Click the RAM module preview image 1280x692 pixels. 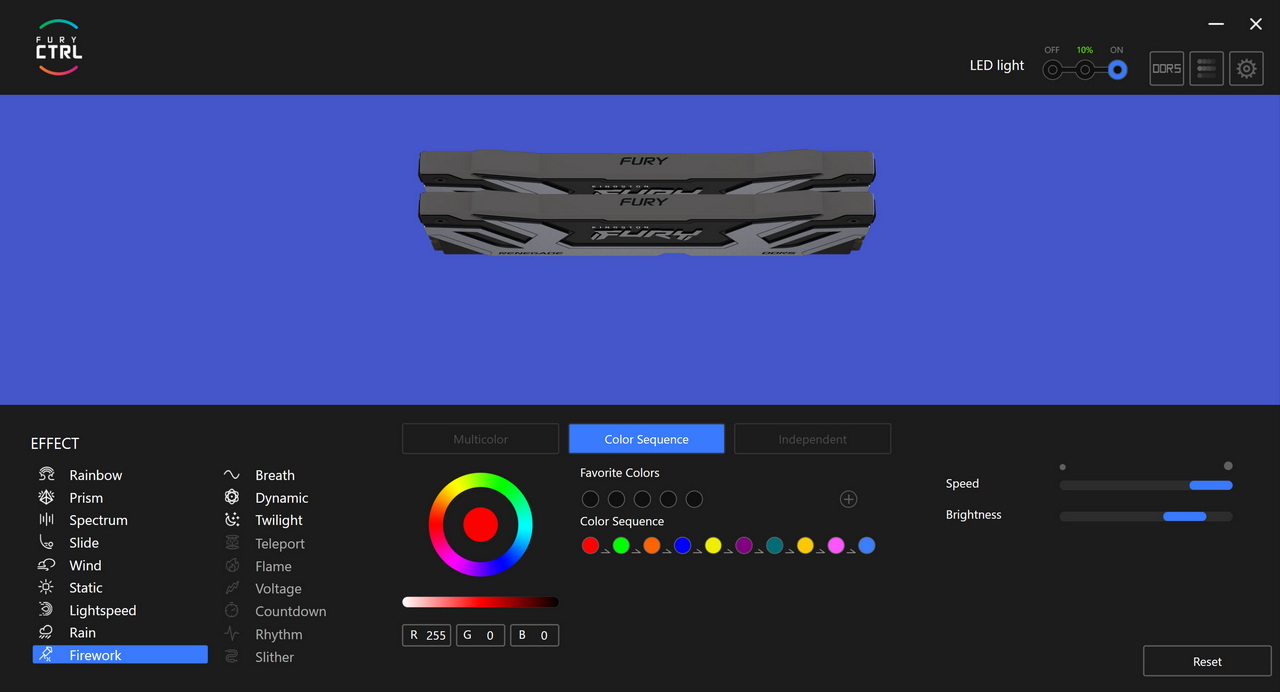pyautogui.click(x=647, y=202)
